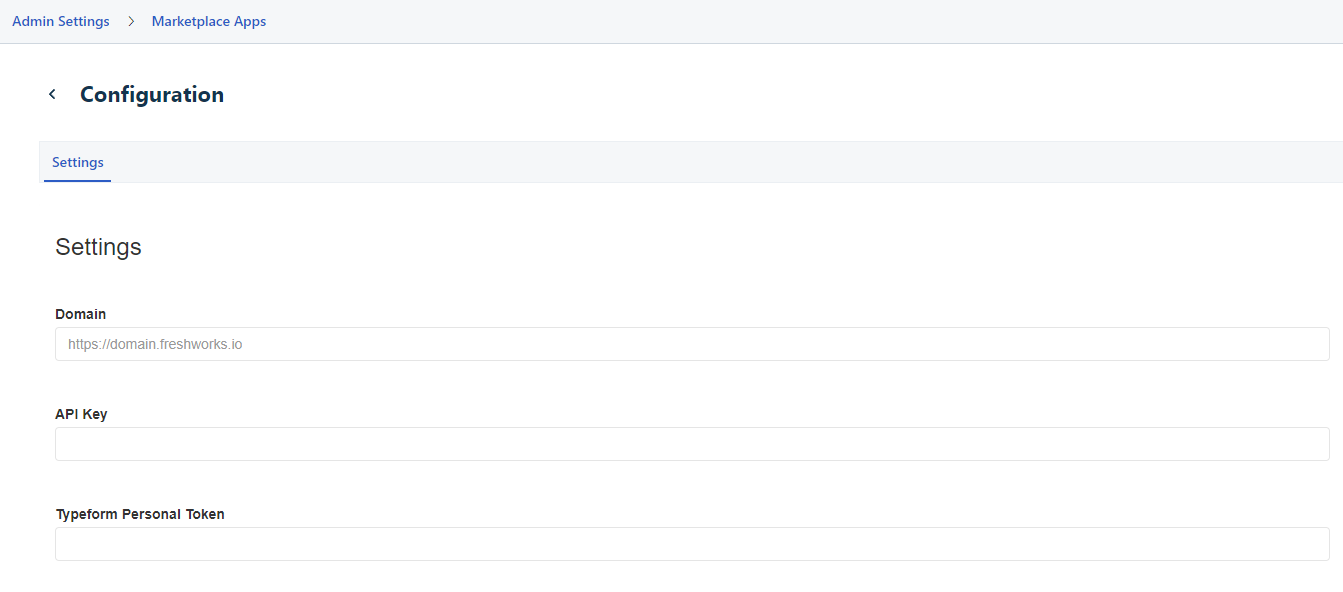Go back using the arrow beside Configuration

(x=52, y=94)
